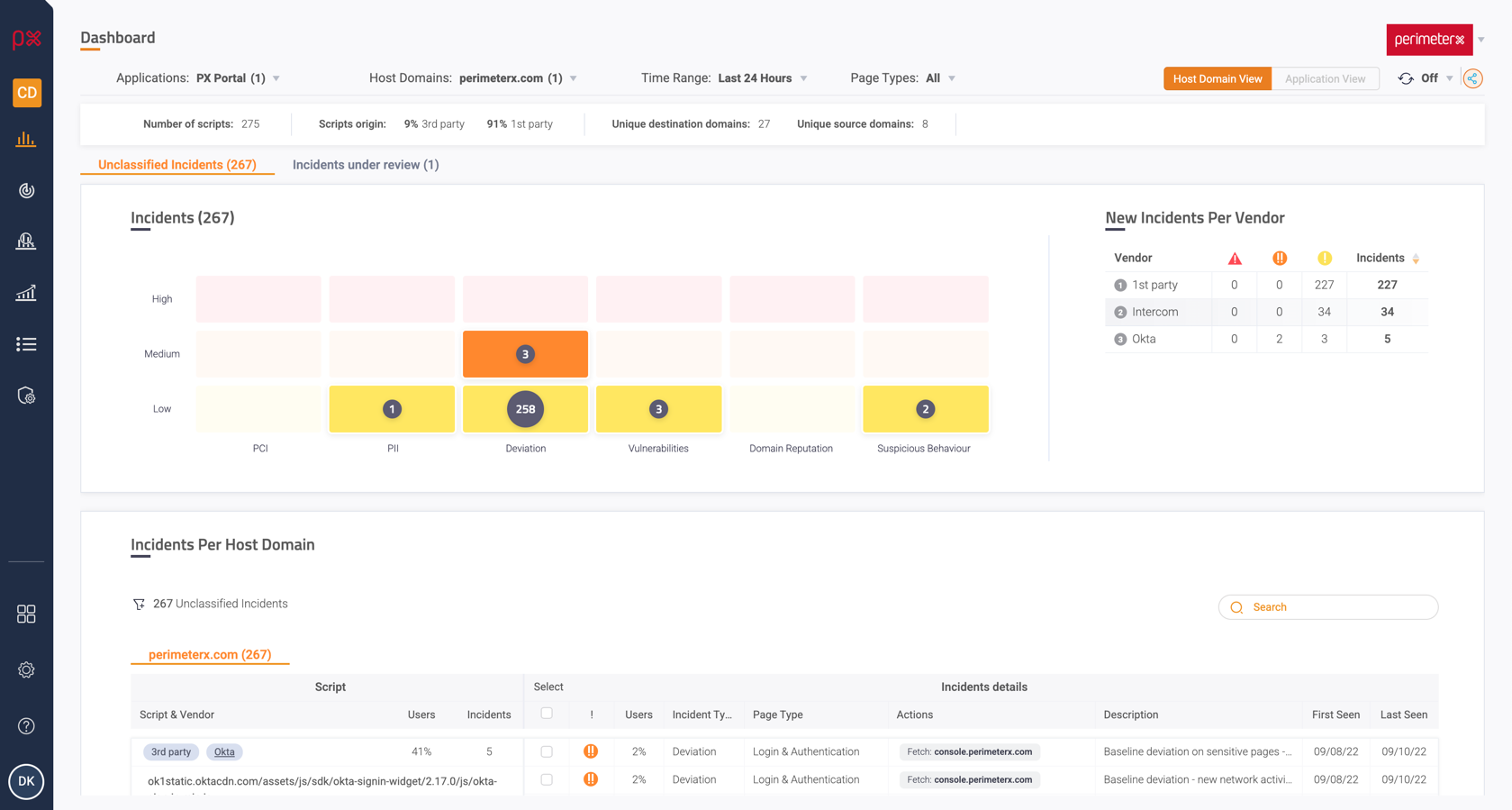Open the settings gear in sidebar

point(26,669)
